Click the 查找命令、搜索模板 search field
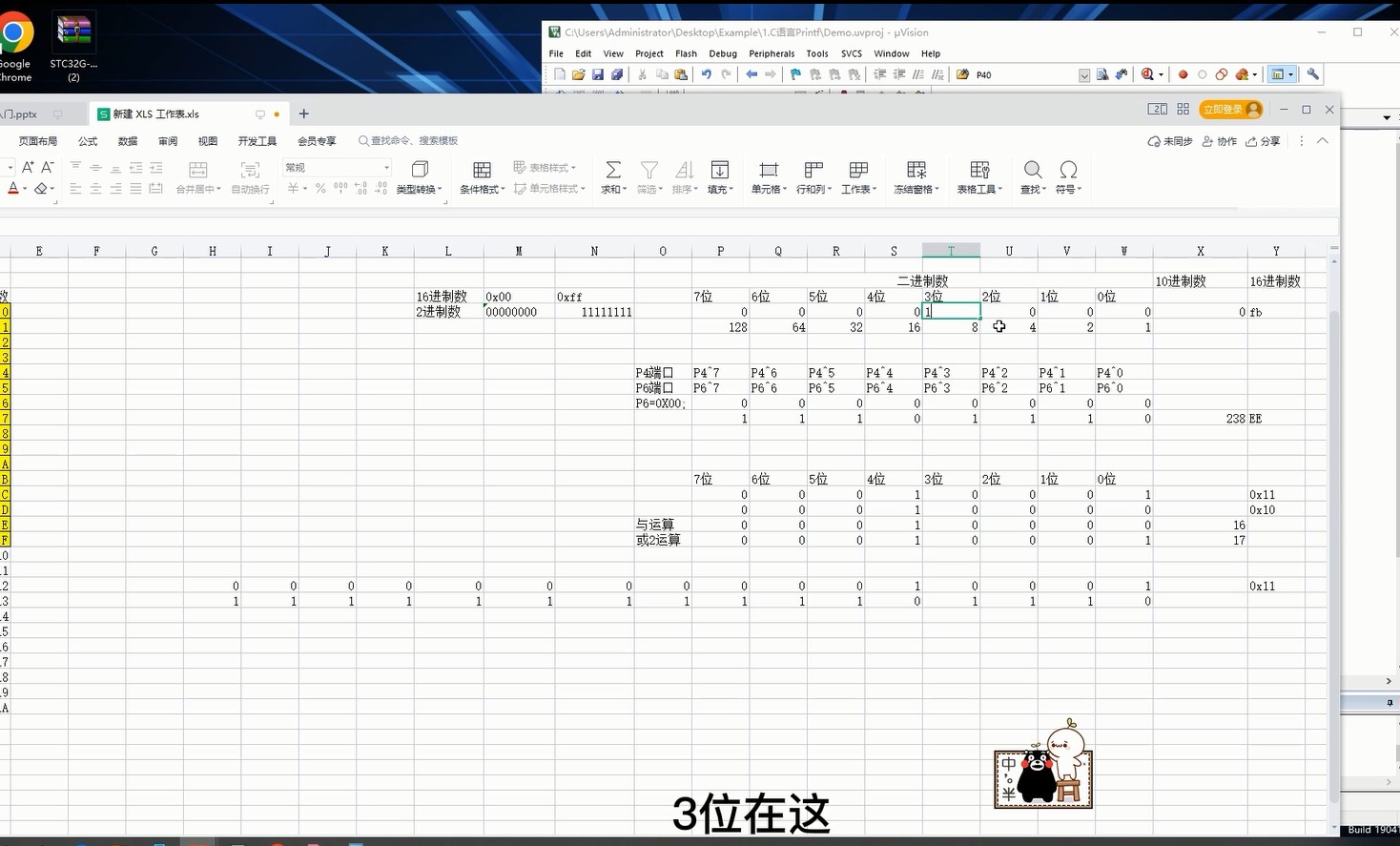The width and height of the screenshot is (1400, 846). tap(408, 141)
